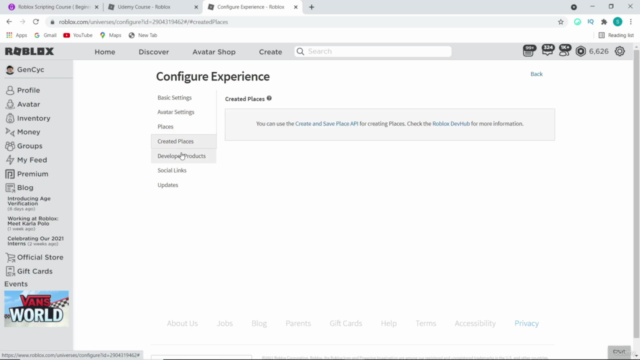This screenshot has height=360, width=640.
Task: Click the page vertical scrollbar
Action: 636,195
